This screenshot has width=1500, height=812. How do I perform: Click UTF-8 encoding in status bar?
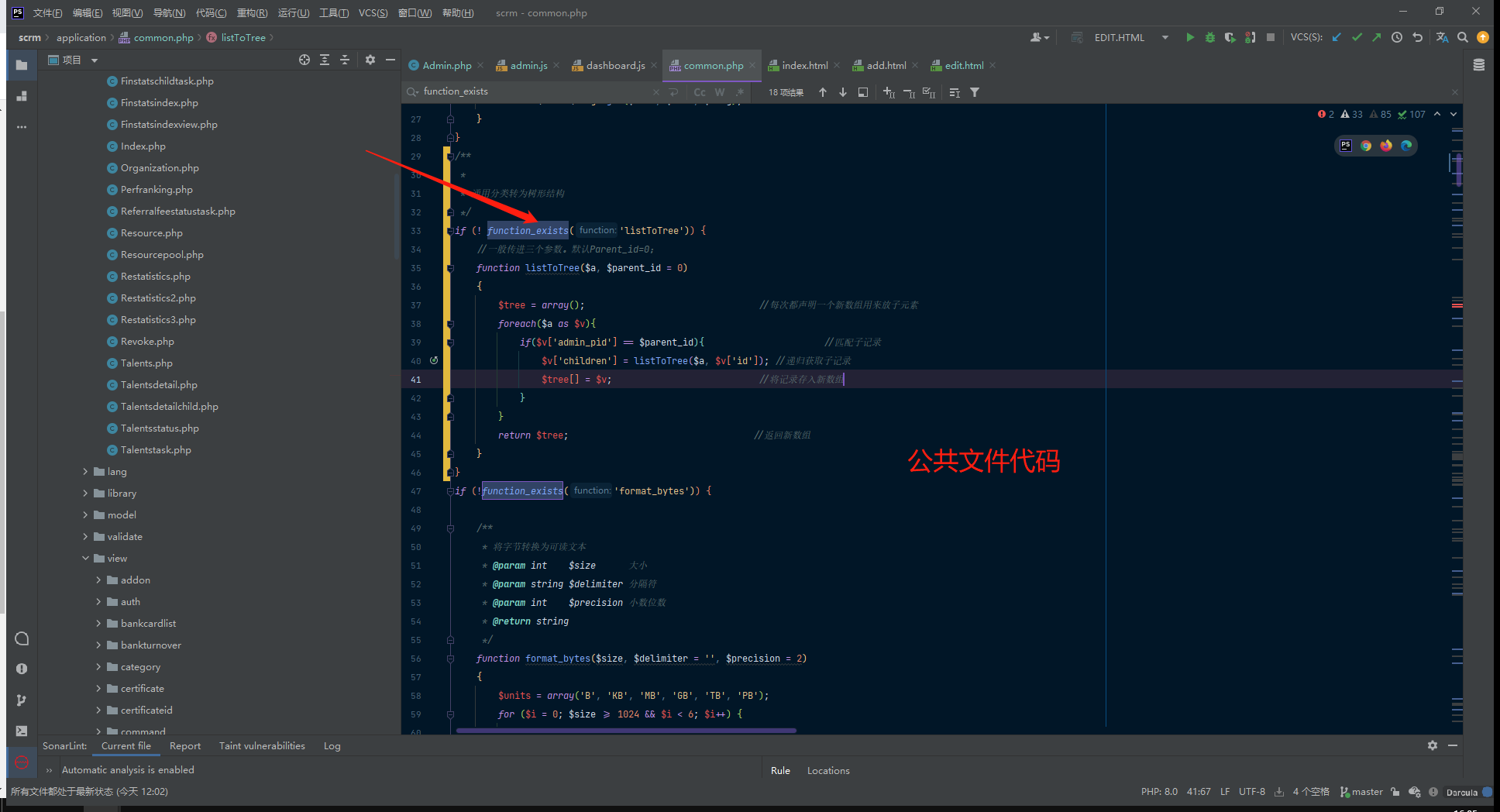[x=1252, y=792]
